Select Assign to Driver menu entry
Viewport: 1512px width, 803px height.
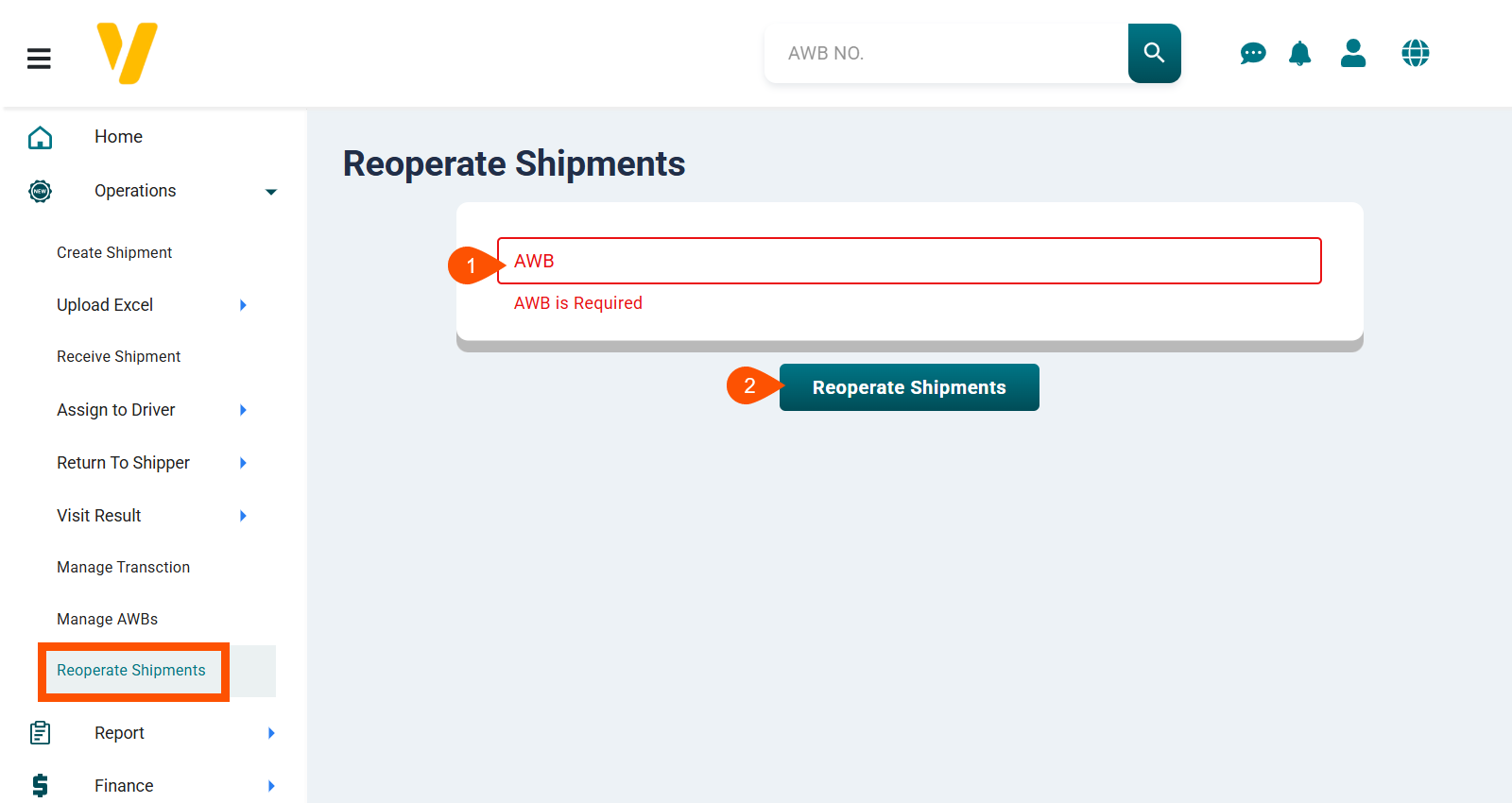coord(115,410)
